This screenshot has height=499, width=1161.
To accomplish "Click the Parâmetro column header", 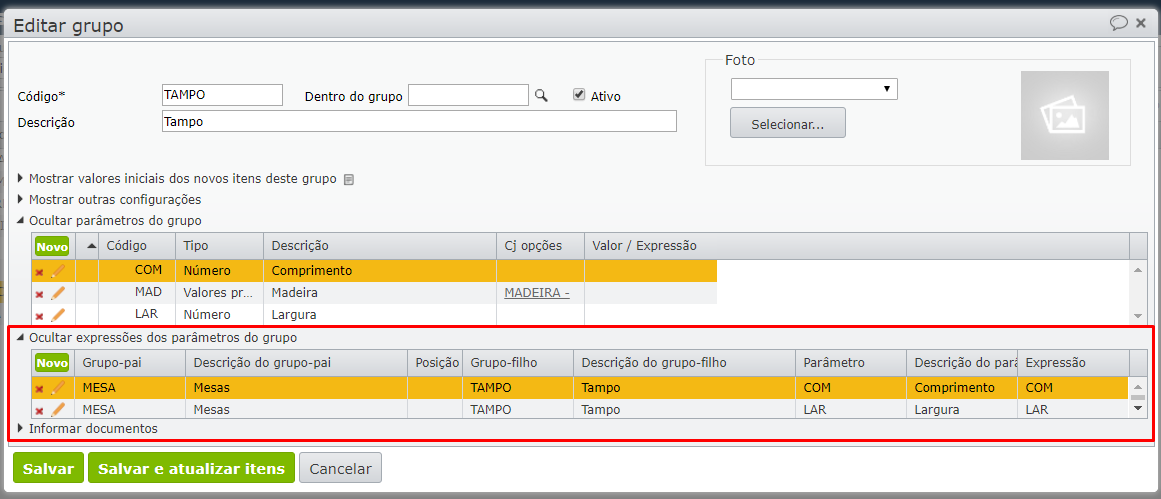I will point(851,363).
